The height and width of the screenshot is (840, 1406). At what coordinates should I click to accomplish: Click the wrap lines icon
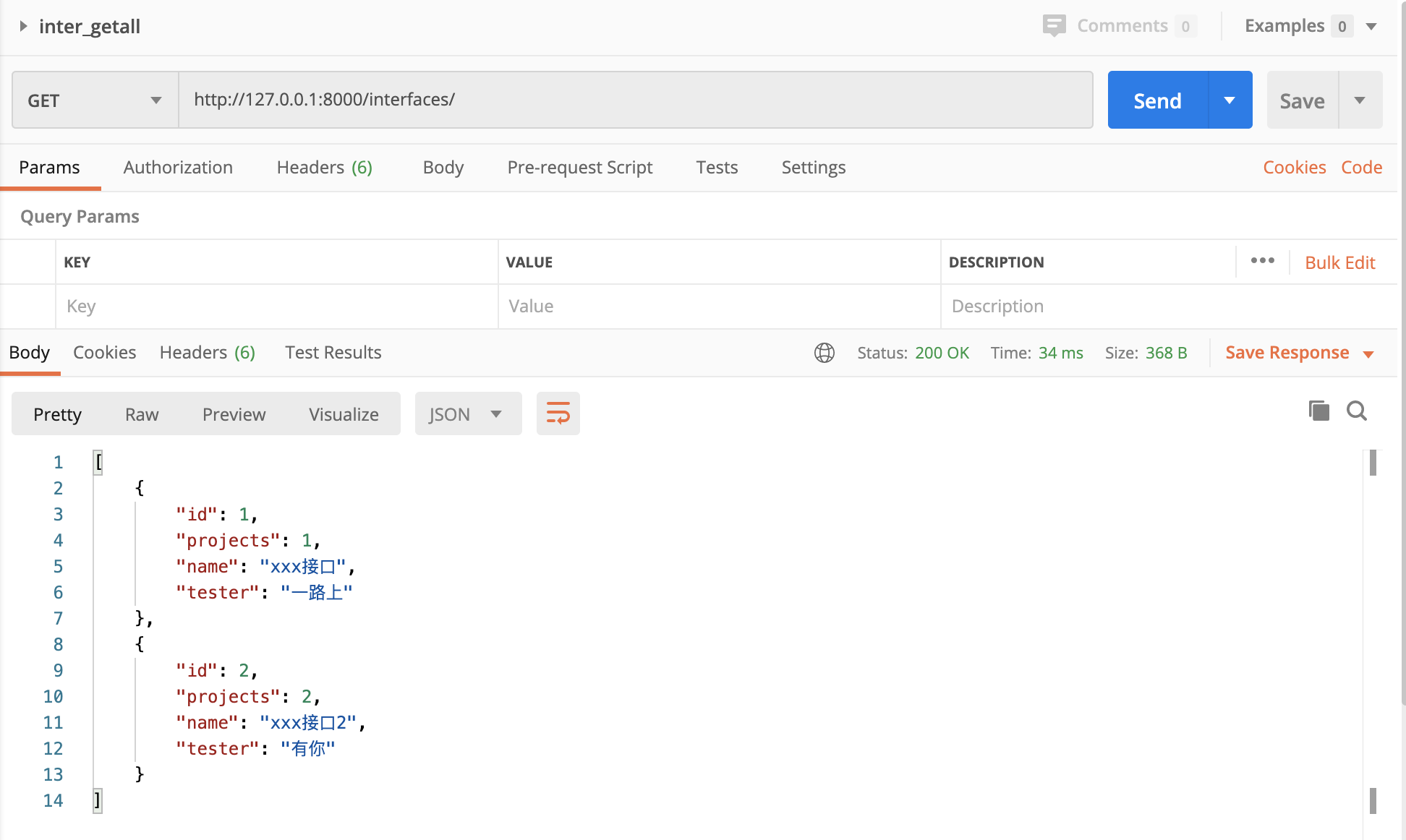(558, 413)
